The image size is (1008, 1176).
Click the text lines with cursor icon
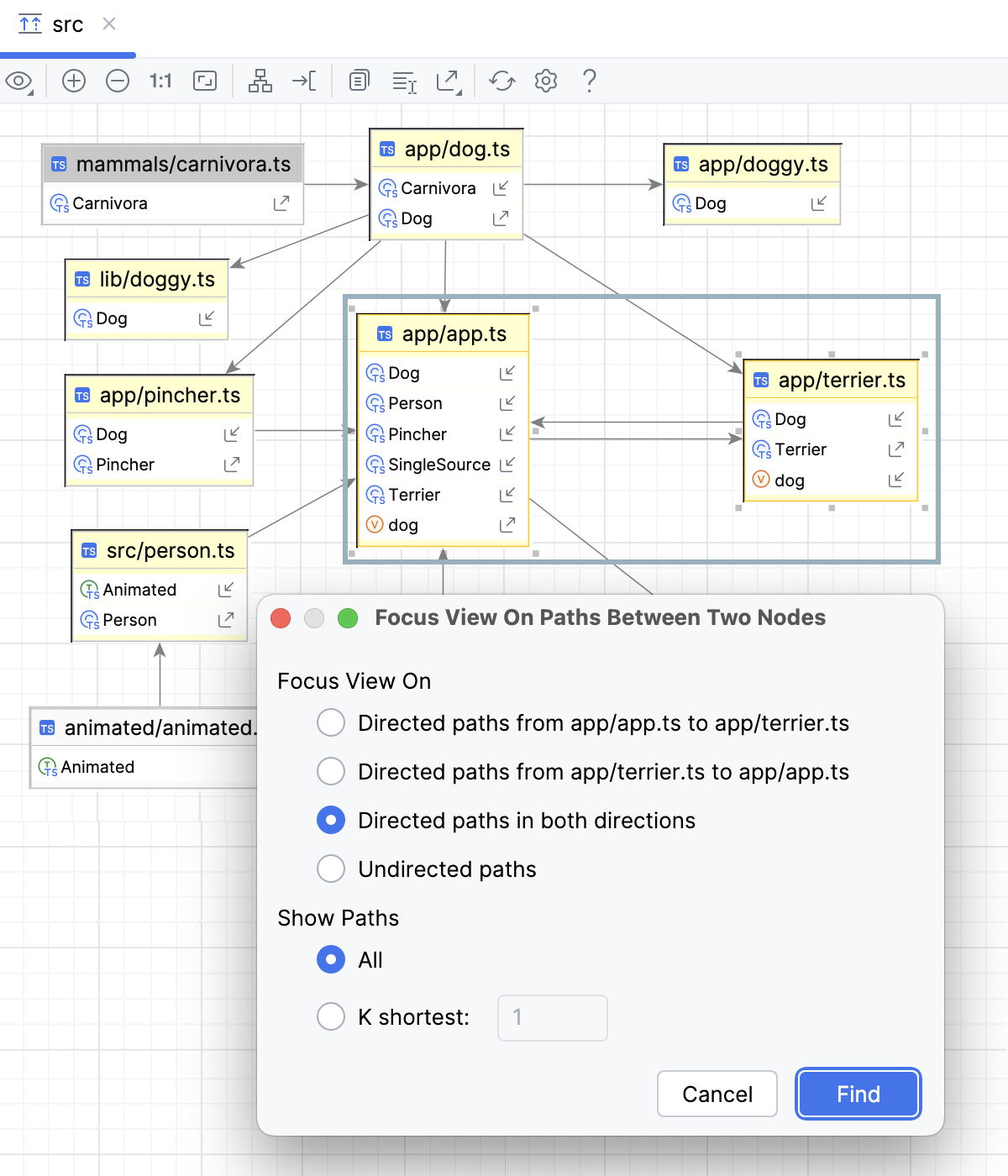point(405,81)
